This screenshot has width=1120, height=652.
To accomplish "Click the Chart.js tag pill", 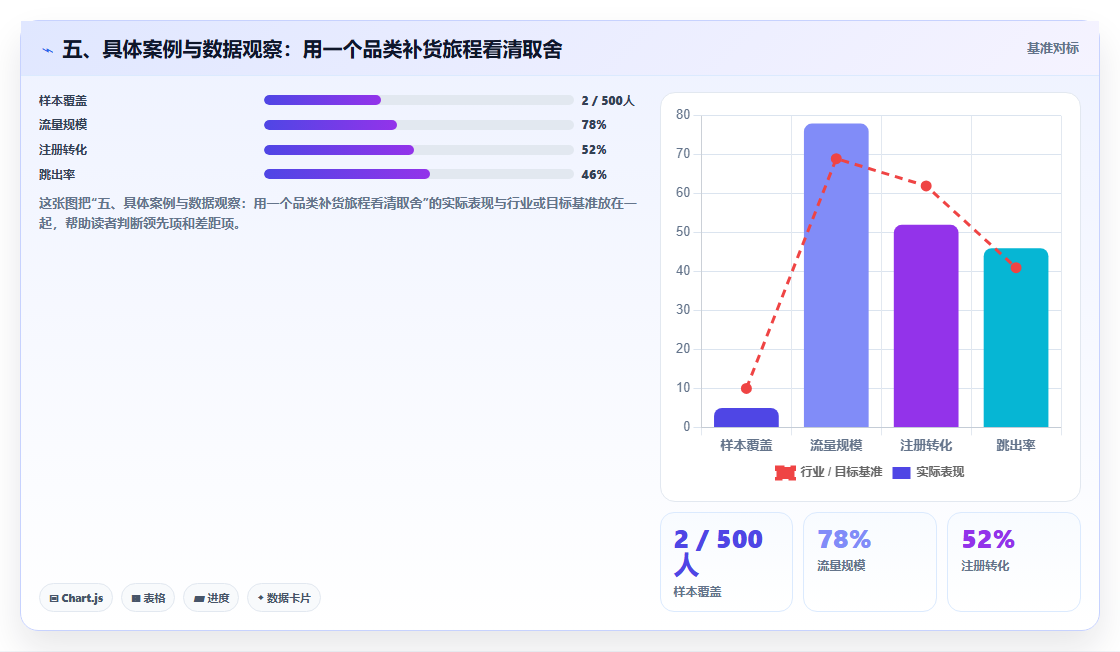I will point(76,598).
